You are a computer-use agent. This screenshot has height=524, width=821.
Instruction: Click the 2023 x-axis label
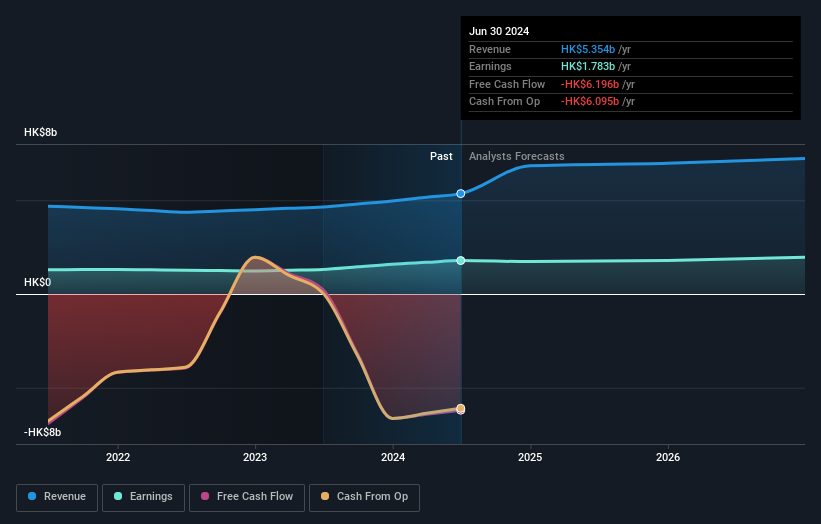[255, 457]
